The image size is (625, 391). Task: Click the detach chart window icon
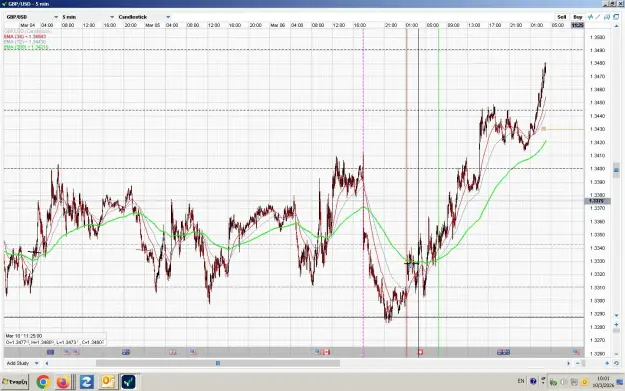616,17
